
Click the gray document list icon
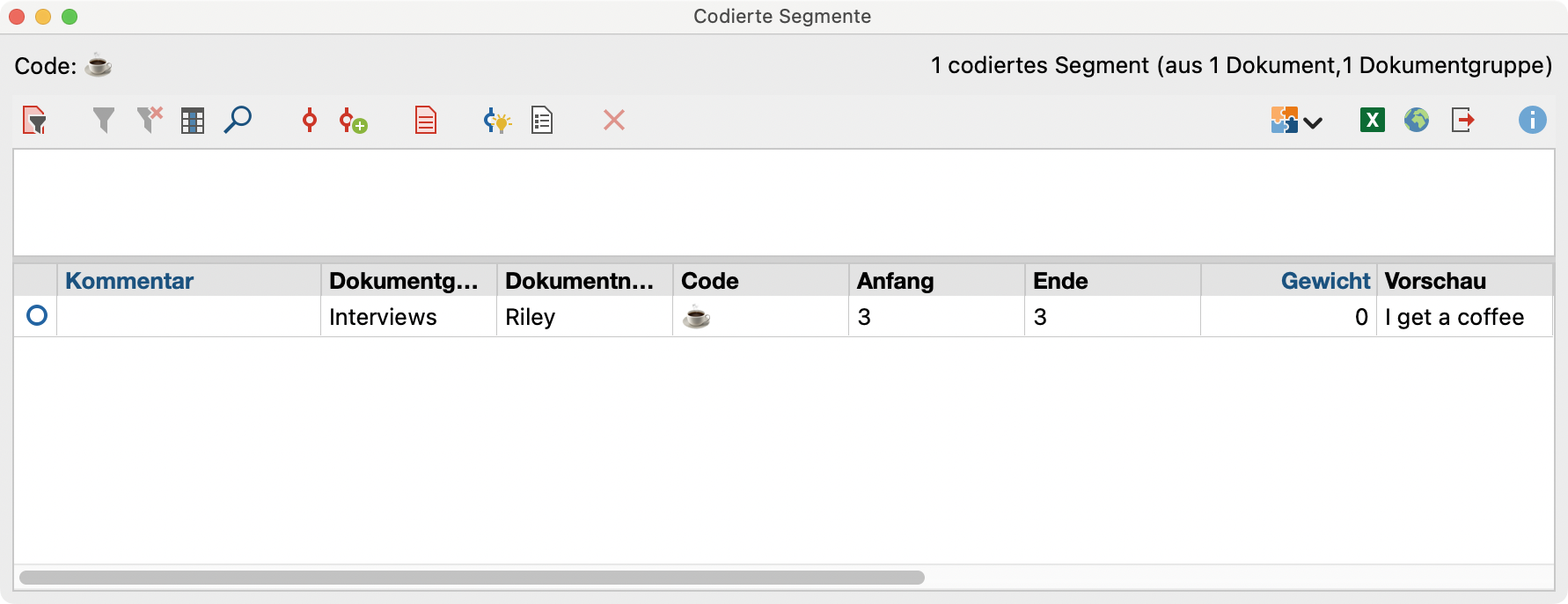click(x=542, y=120)
